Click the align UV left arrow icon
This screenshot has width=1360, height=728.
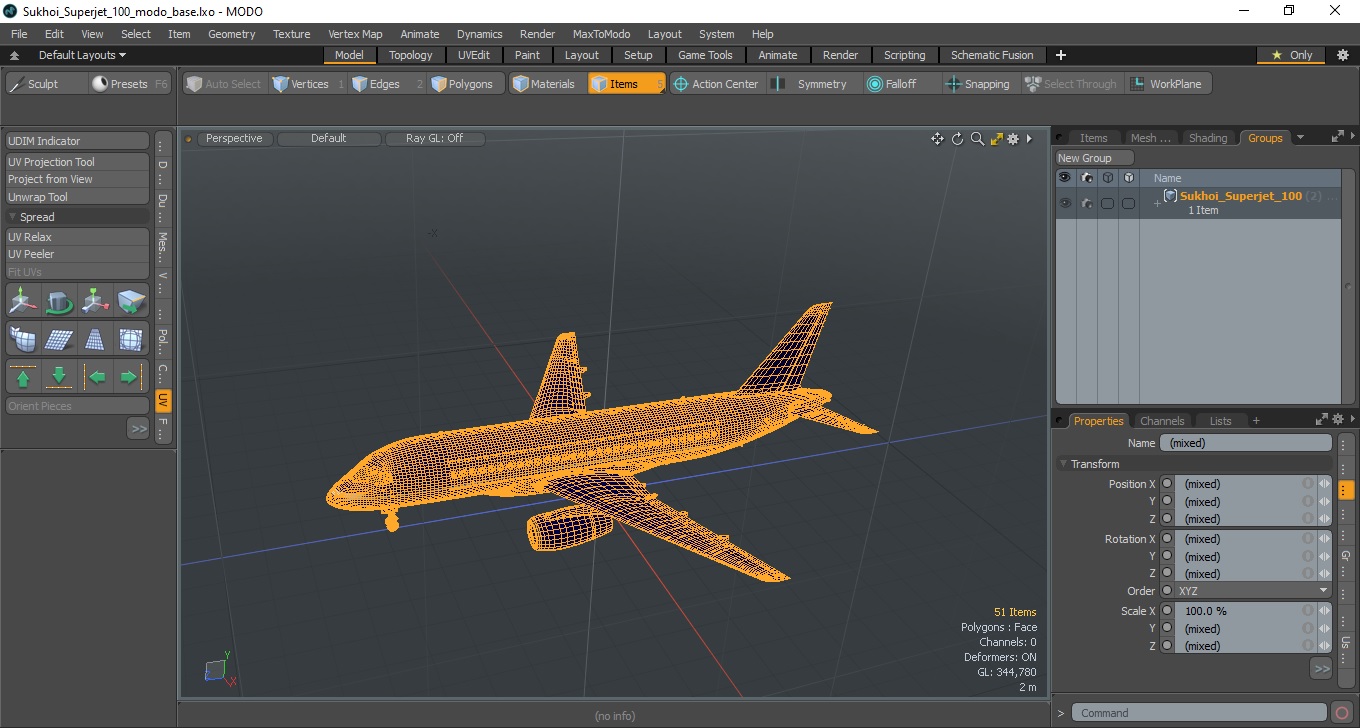(95, 377)
